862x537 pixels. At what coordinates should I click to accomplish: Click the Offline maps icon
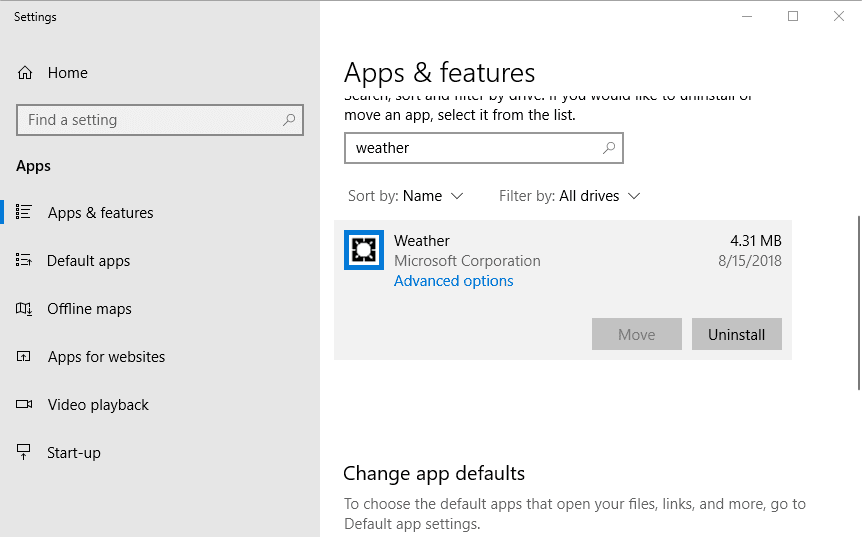tap(24, 308)
